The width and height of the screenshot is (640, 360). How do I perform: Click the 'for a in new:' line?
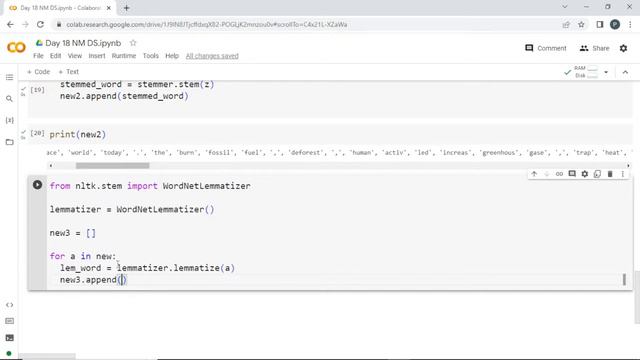point(83,256)
